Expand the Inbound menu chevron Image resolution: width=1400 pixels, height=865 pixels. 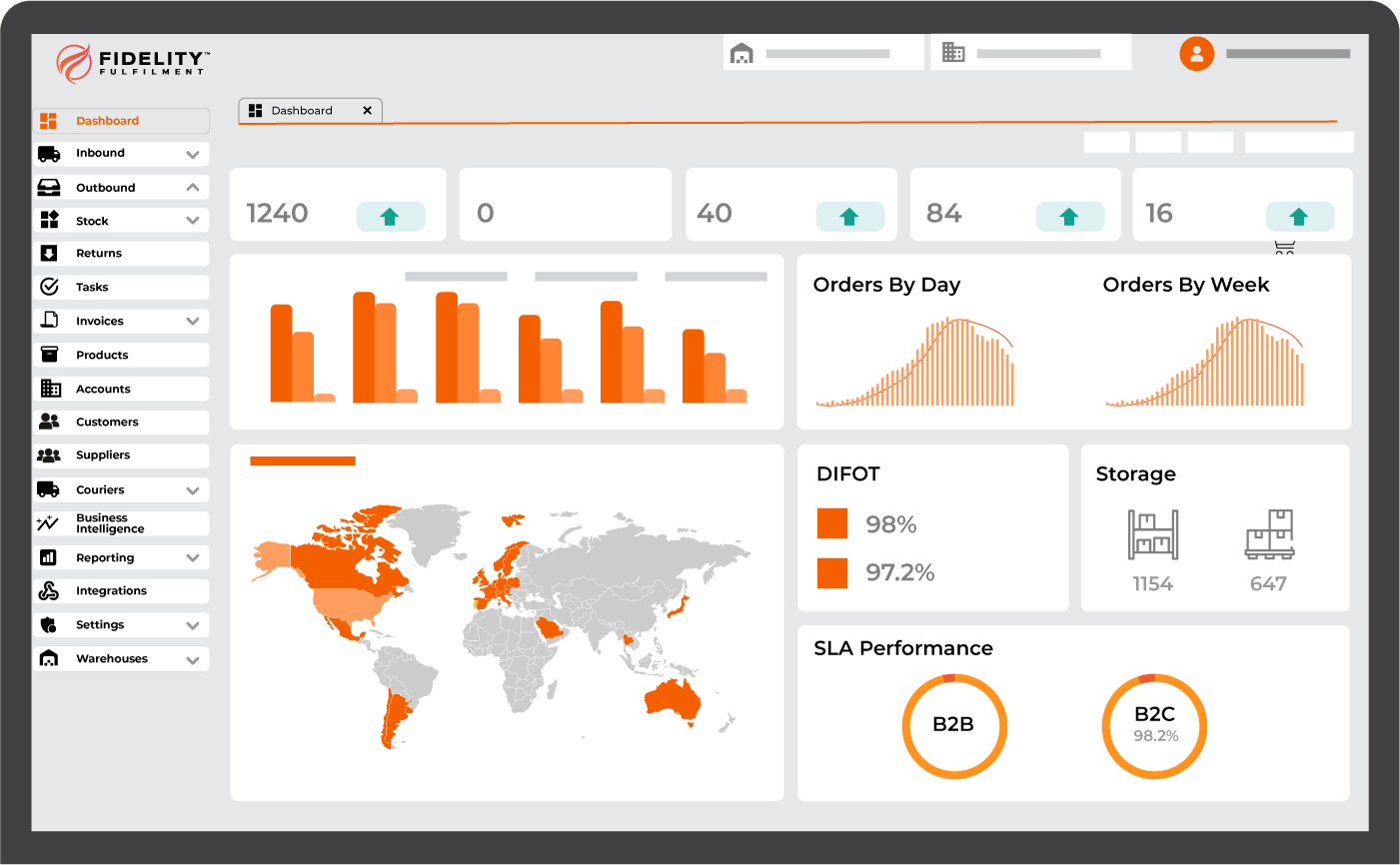pos(193,155)
